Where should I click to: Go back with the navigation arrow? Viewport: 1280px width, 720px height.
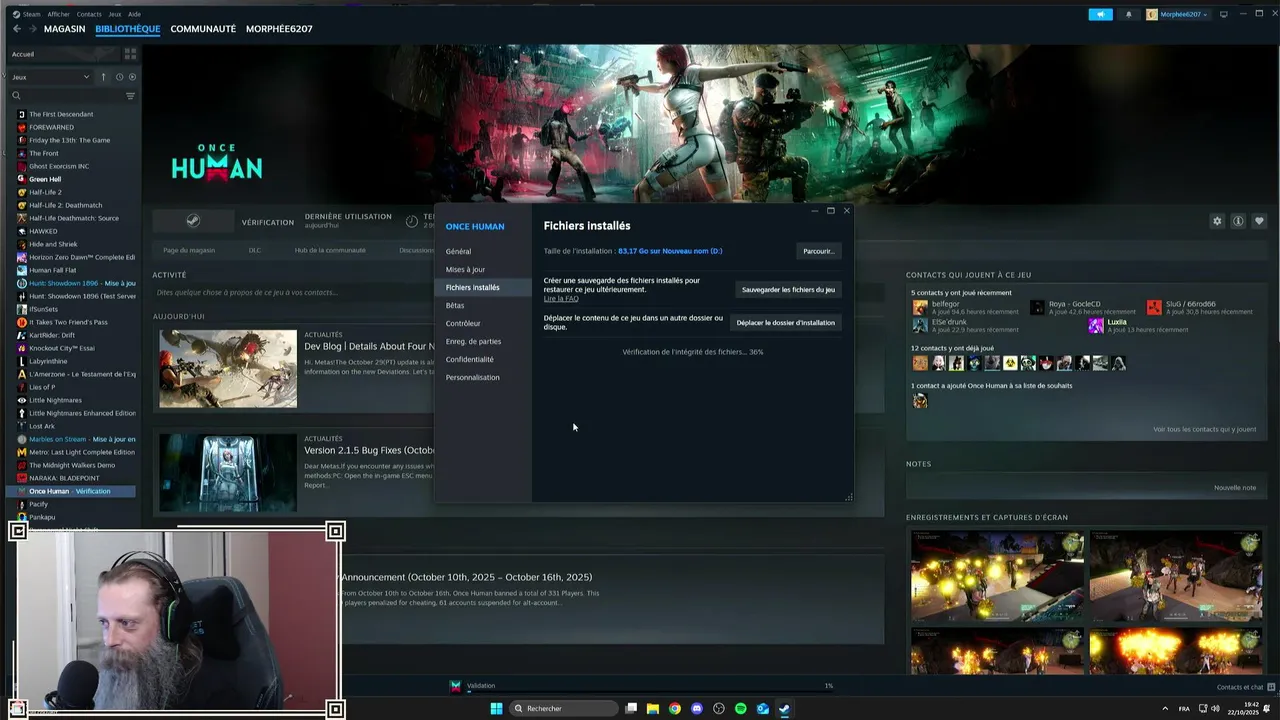click(x=17, y=29)
